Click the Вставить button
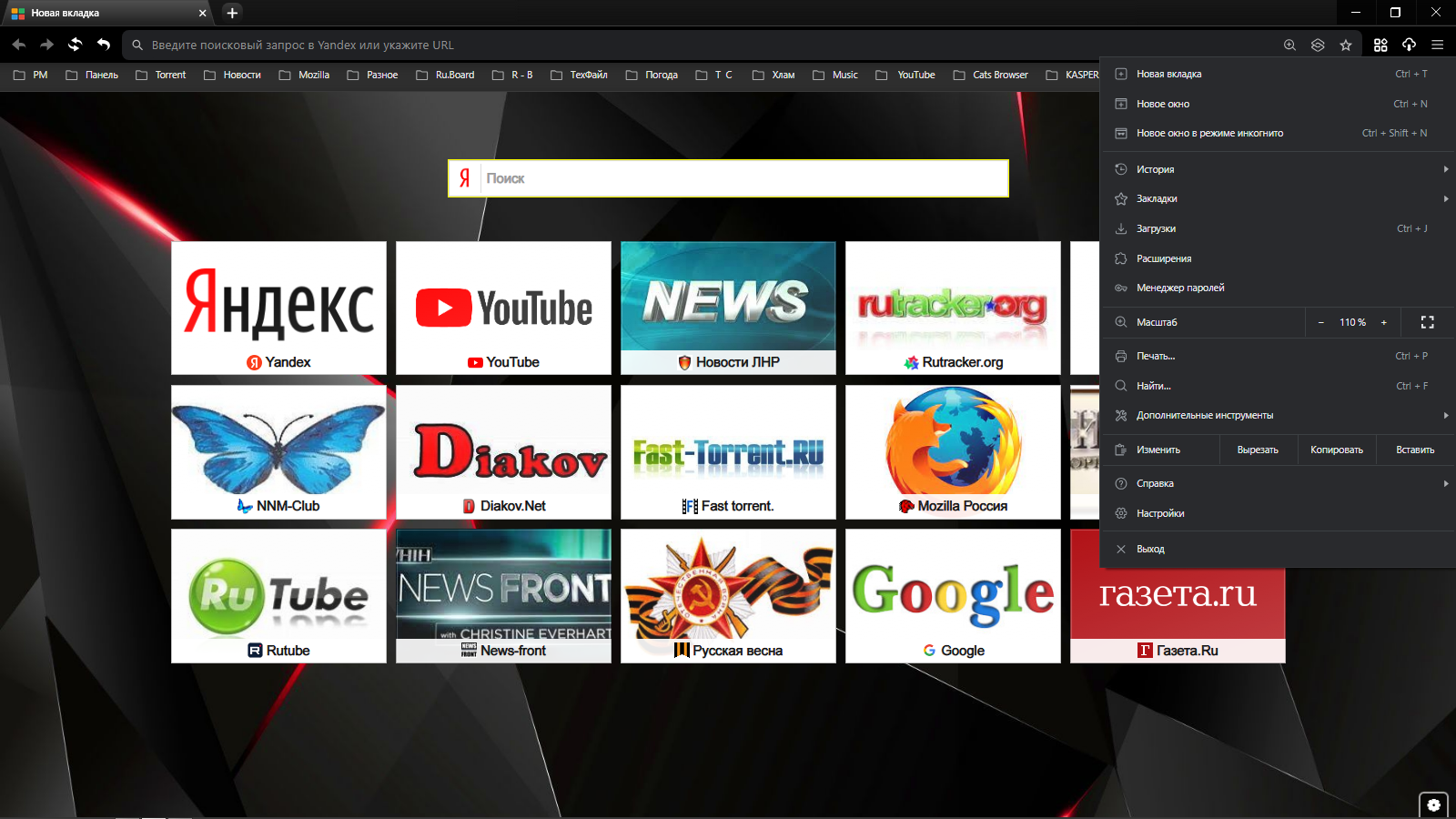 (x=1415, y=450)
